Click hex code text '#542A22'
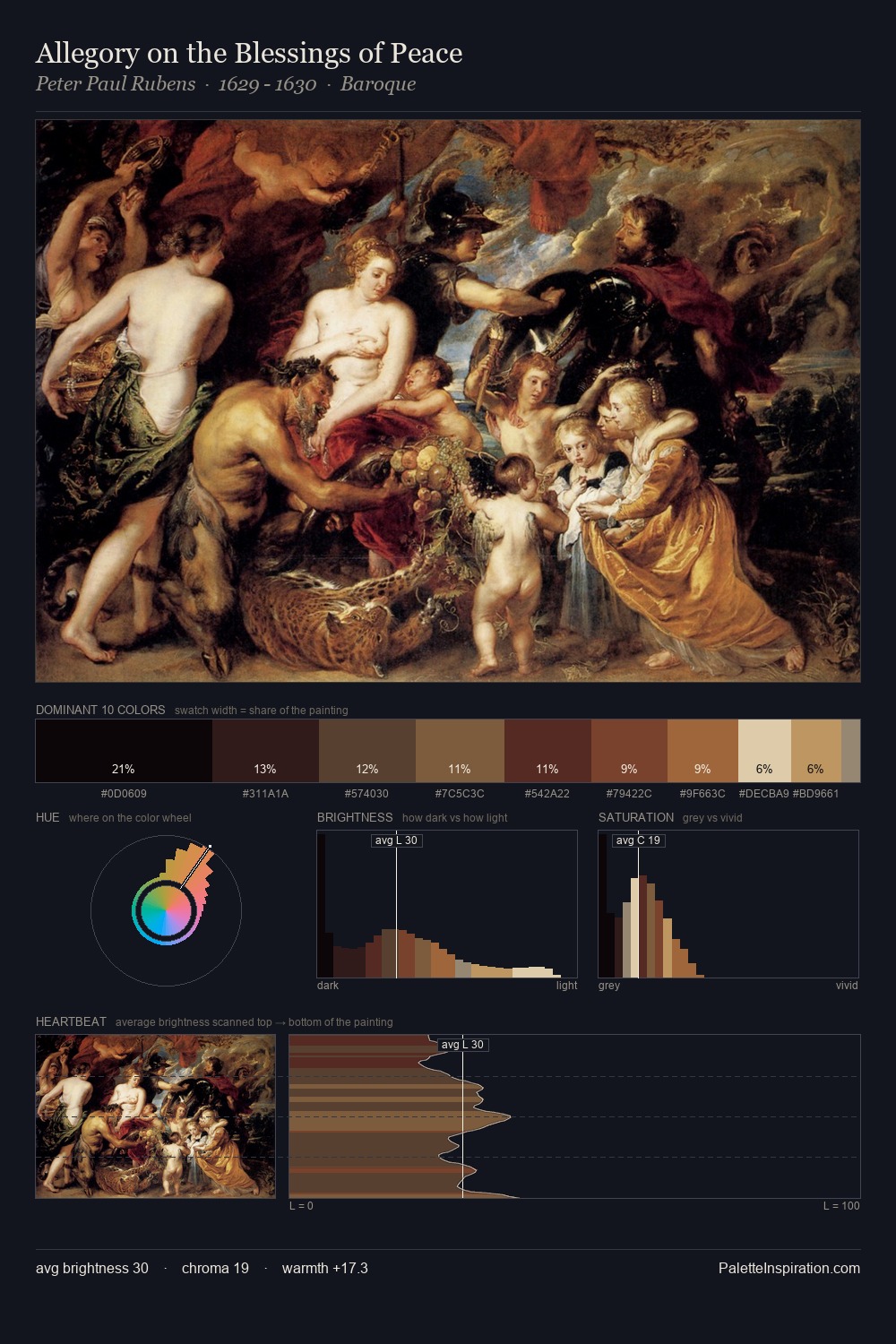 click(x=547, y=794)
